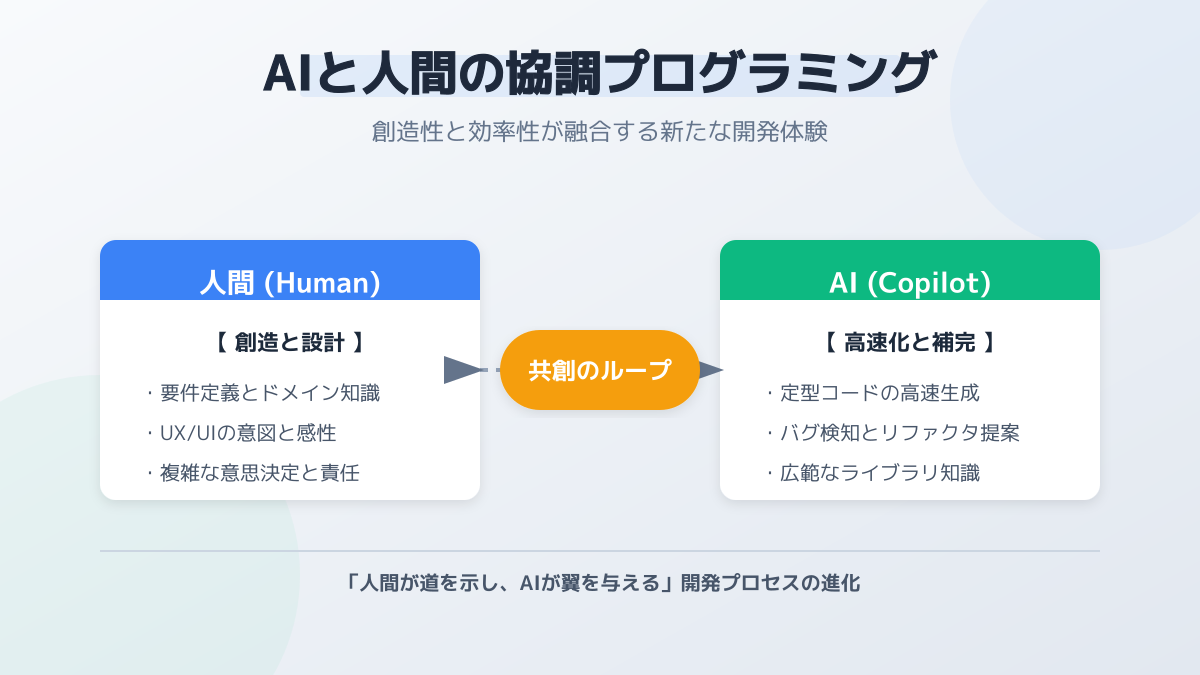
Task: Select the UX/UIの意図と感性 bullet
Action: [x=247, y=433]
